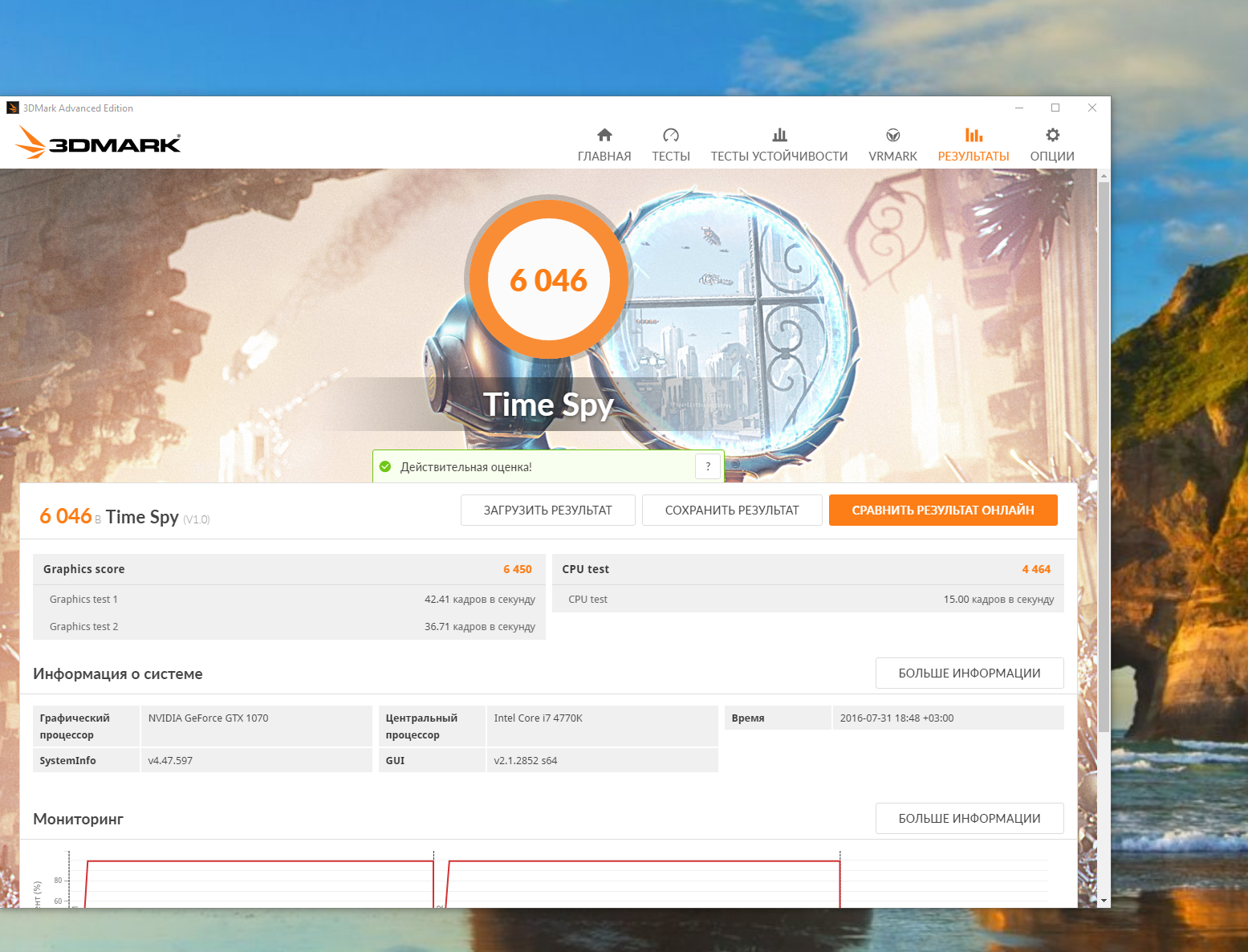Click the 6 046 score circle
Image resolution: width=1248 pixels, height=952 pixels.
click(549, 279)
